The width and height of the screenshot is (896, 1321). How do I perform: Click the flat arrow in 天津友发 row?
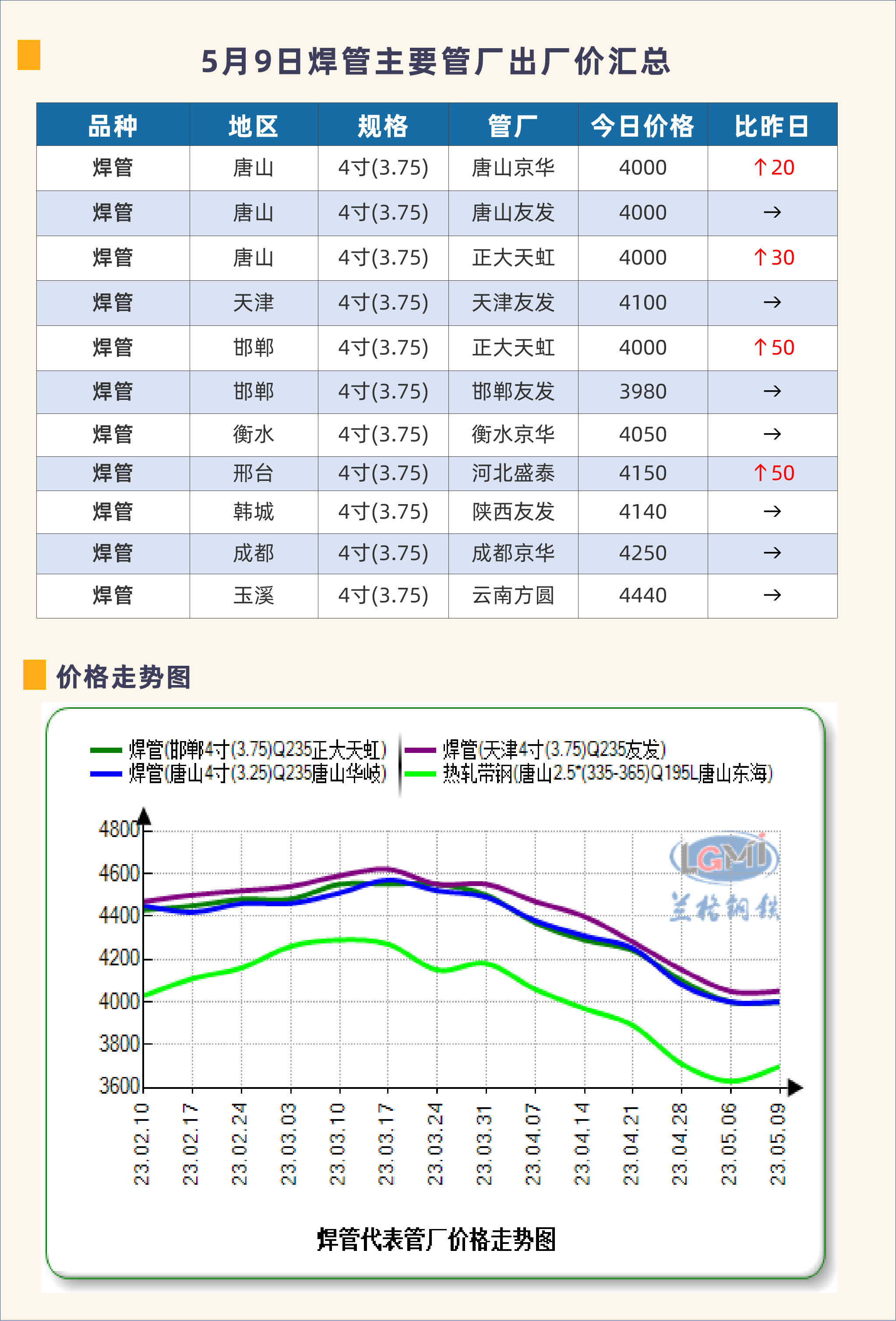(x=772, y=302)
